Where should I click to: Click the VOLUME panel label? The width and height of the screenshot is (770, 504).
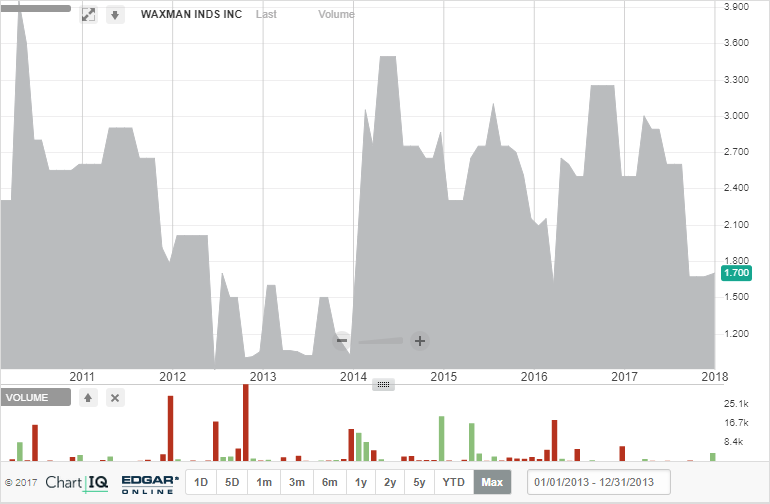click(35, 397)
